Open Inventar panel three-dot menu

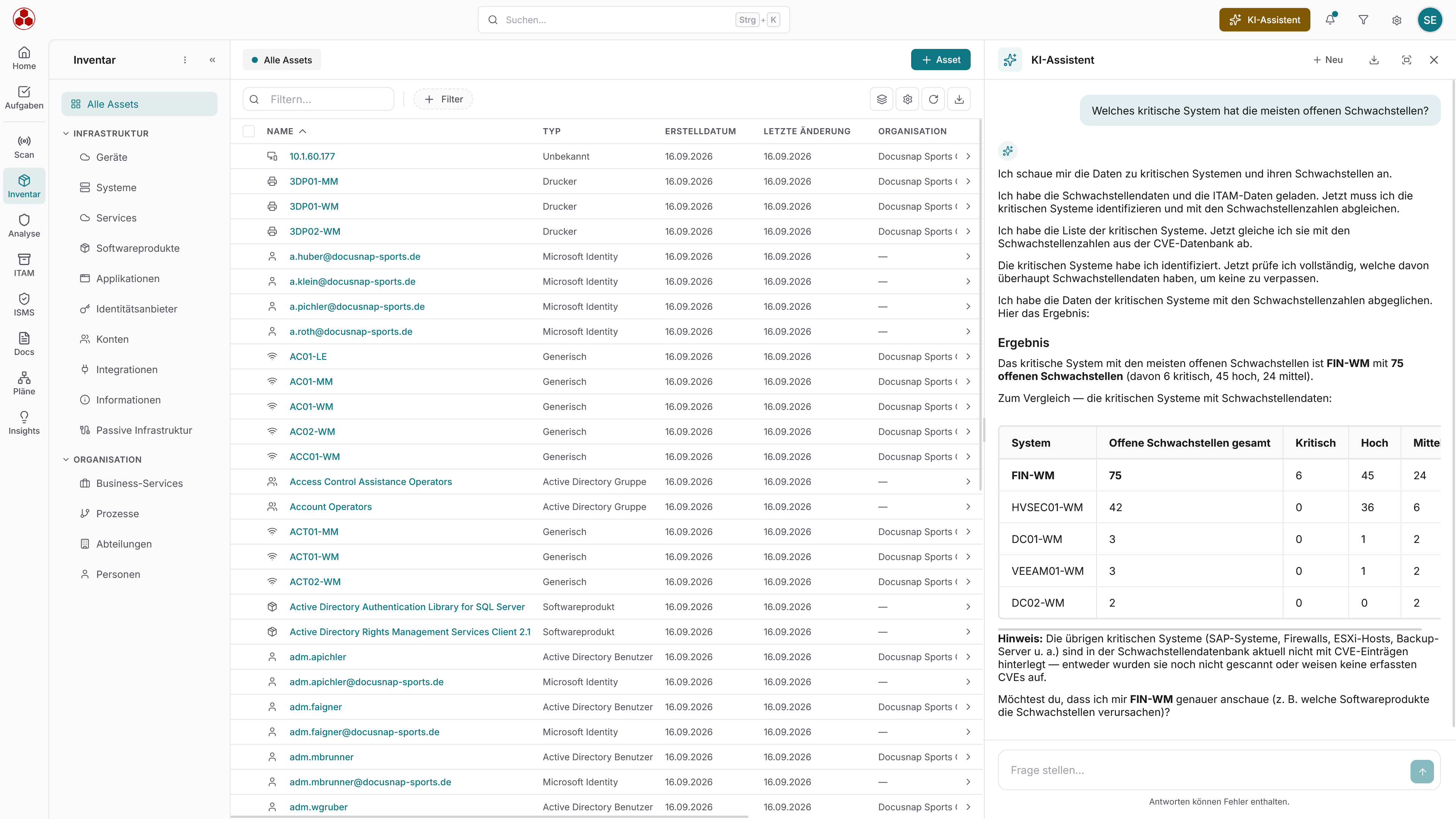tap(185, 60)
